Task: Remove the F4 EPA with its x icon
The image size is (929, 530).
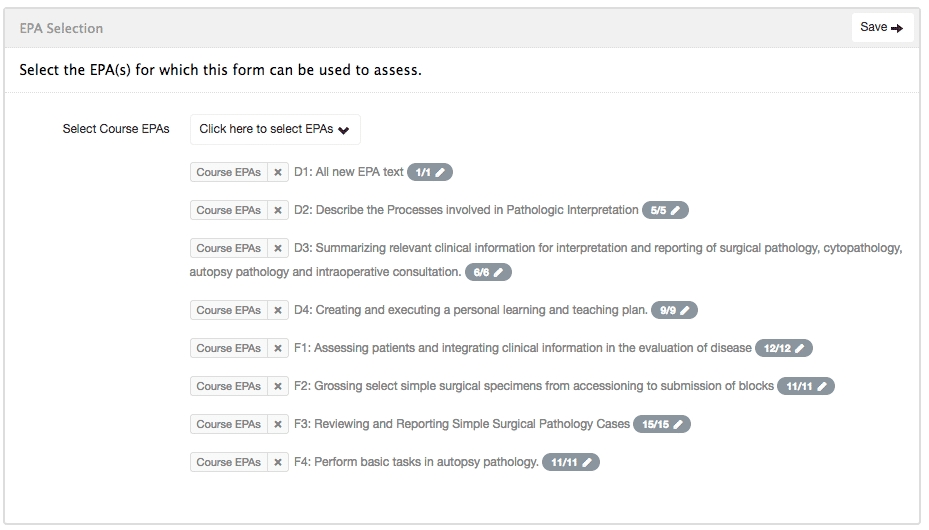Action: [278, 462]
